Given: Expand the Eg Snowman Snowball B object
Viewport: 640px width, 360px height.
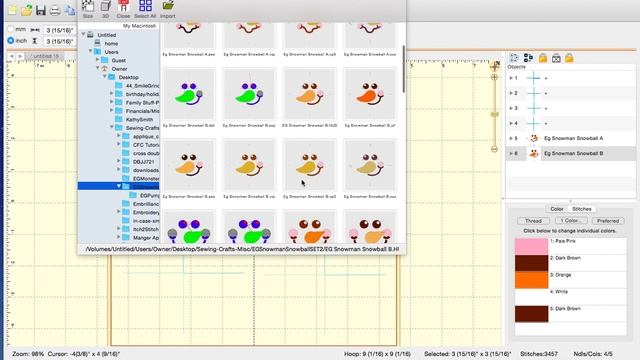Looking at the screenshot, I should [x=511, y=153].
